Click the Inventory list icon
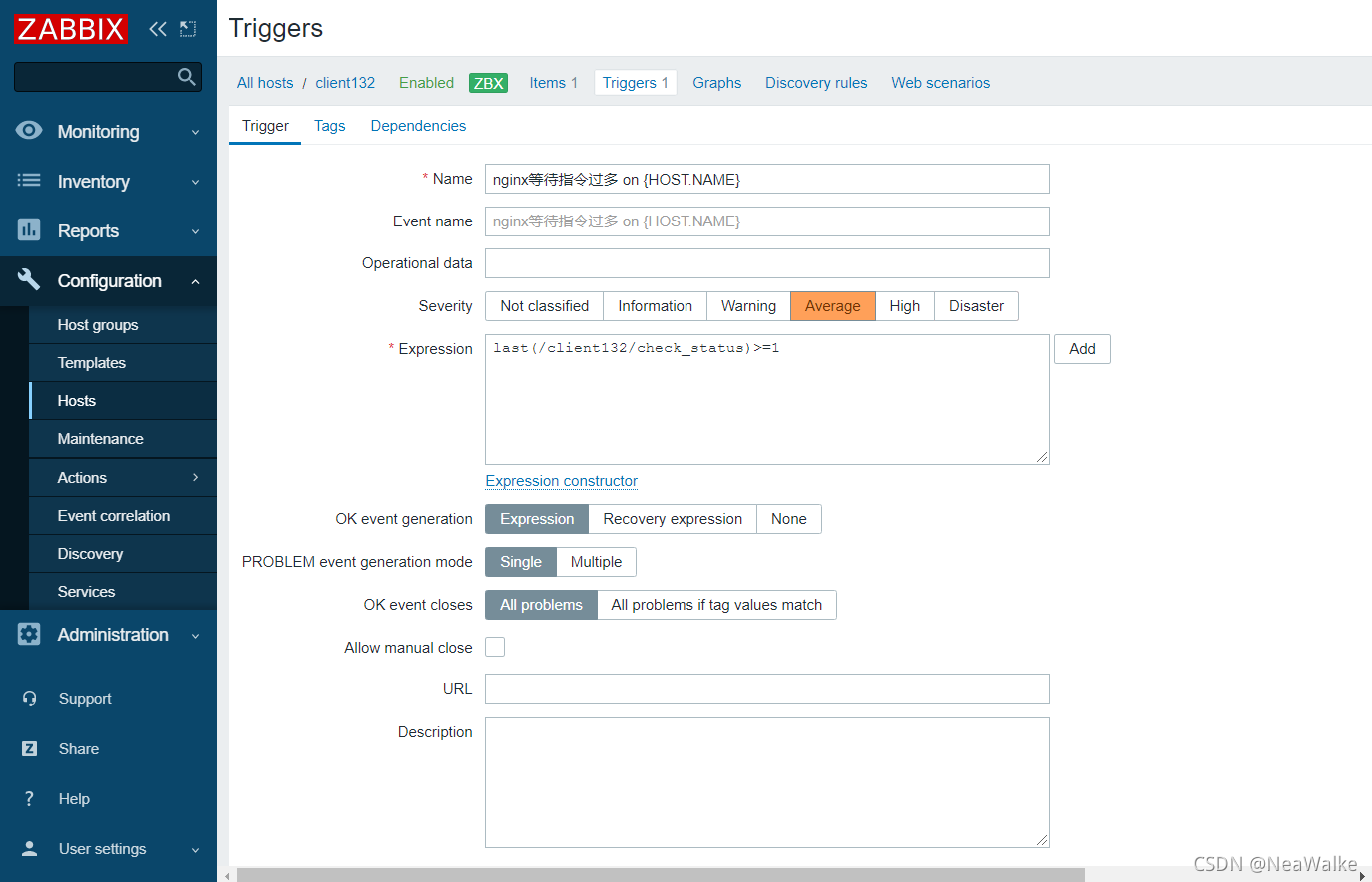The width and height of the screenshot is (1372, 882). (29, 181)
